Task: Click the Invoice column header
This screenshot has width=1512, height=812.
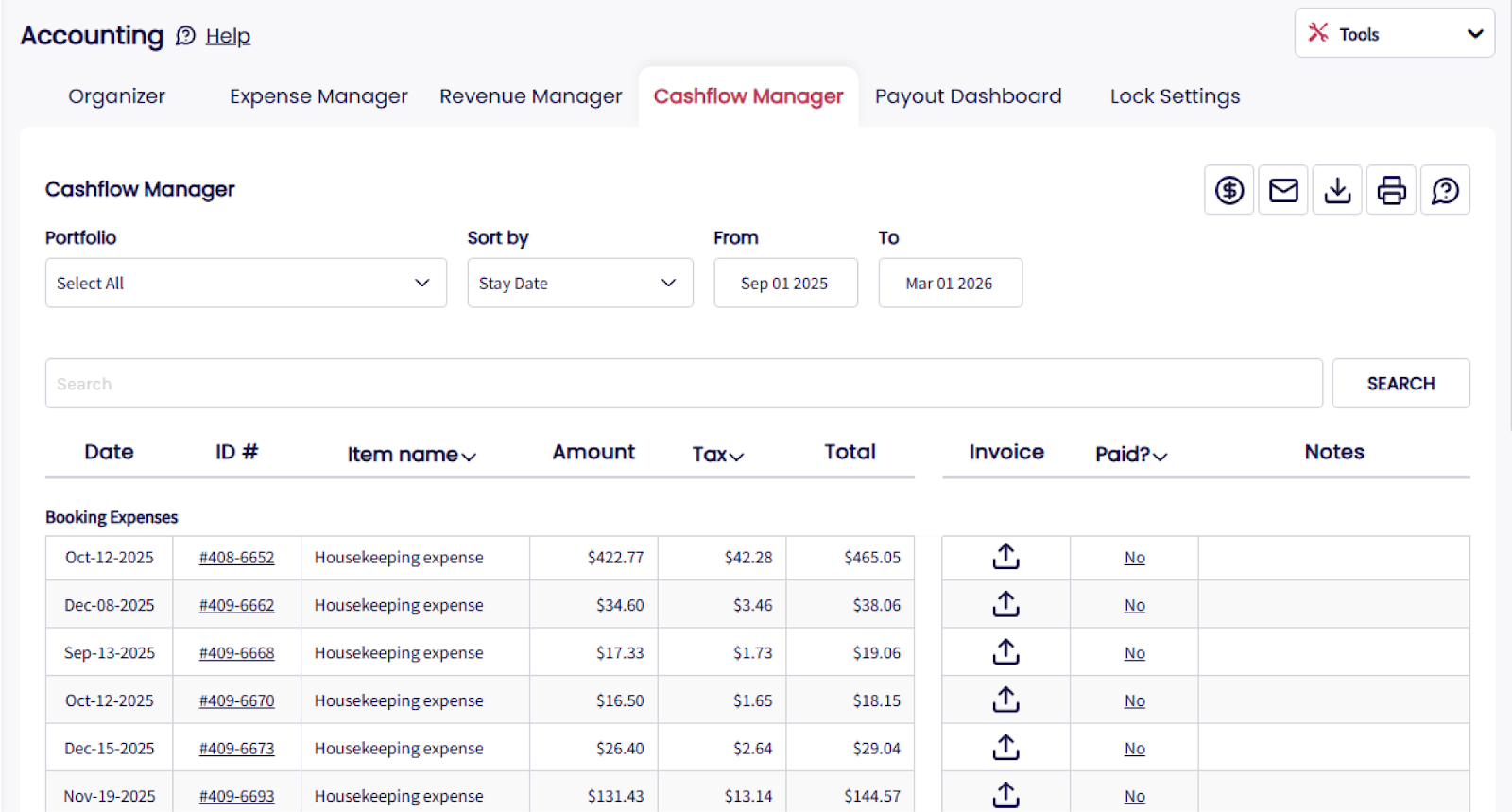Action: [x=1006, y=452]
